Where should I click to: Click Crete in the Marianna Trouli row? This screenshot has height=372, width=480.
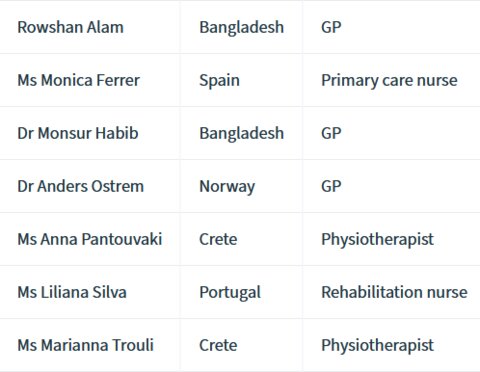point(218,345)
